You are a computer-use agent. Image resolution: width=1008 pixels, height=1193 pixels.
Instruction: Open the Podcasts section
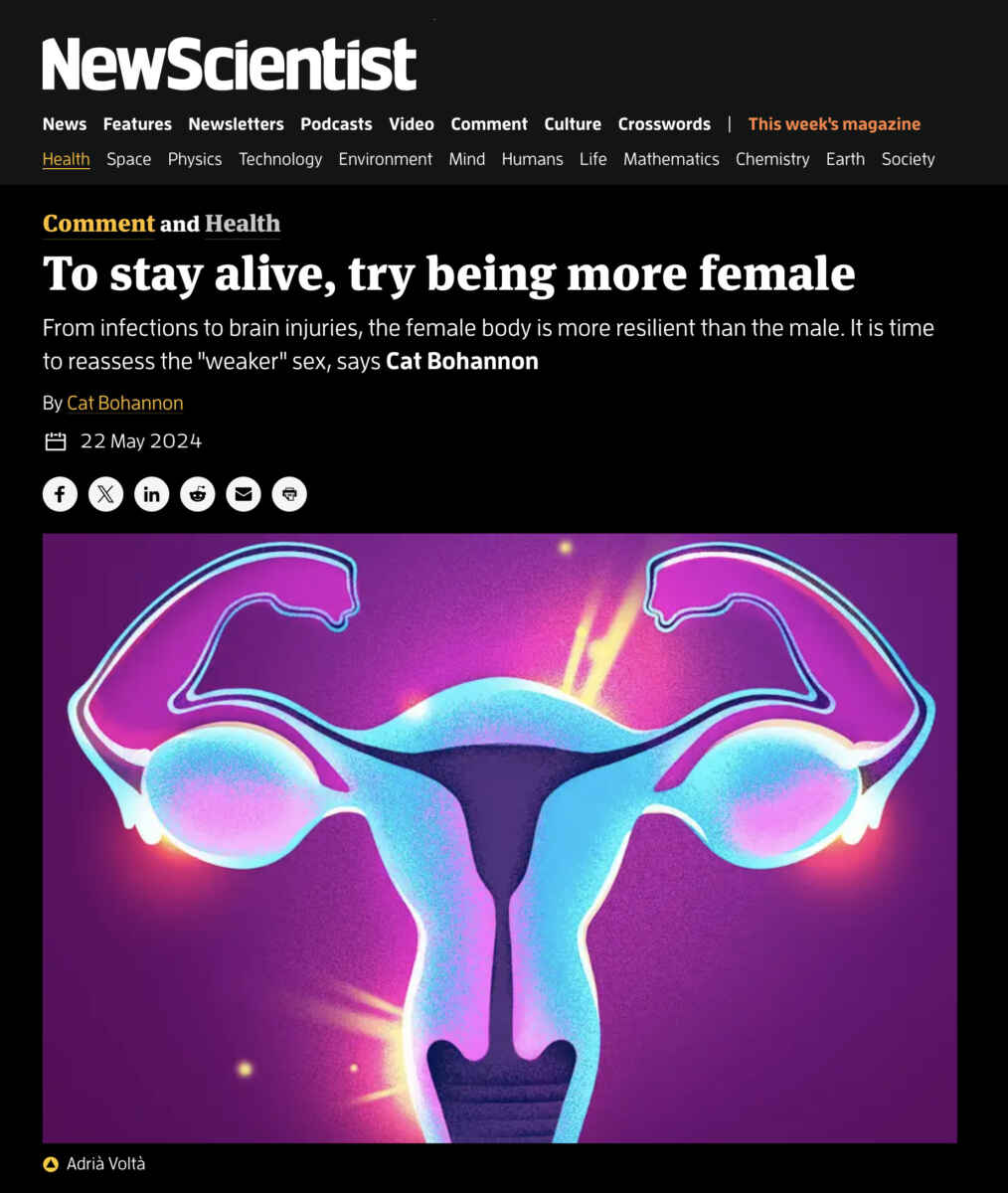click(336, 124)
